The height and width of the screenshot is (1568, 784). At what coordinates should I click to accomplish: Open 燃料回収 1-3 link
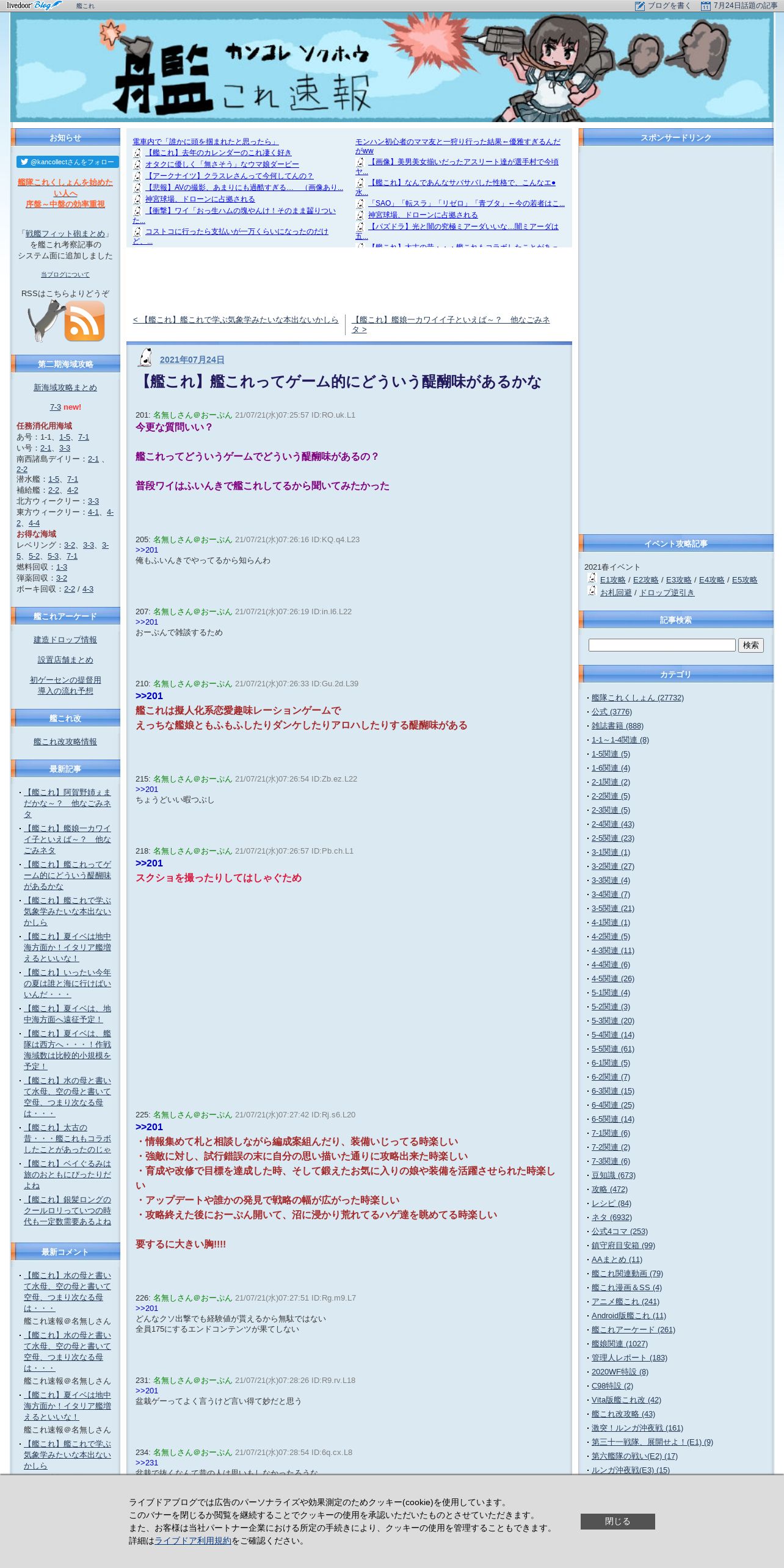(x=62, y=567)
